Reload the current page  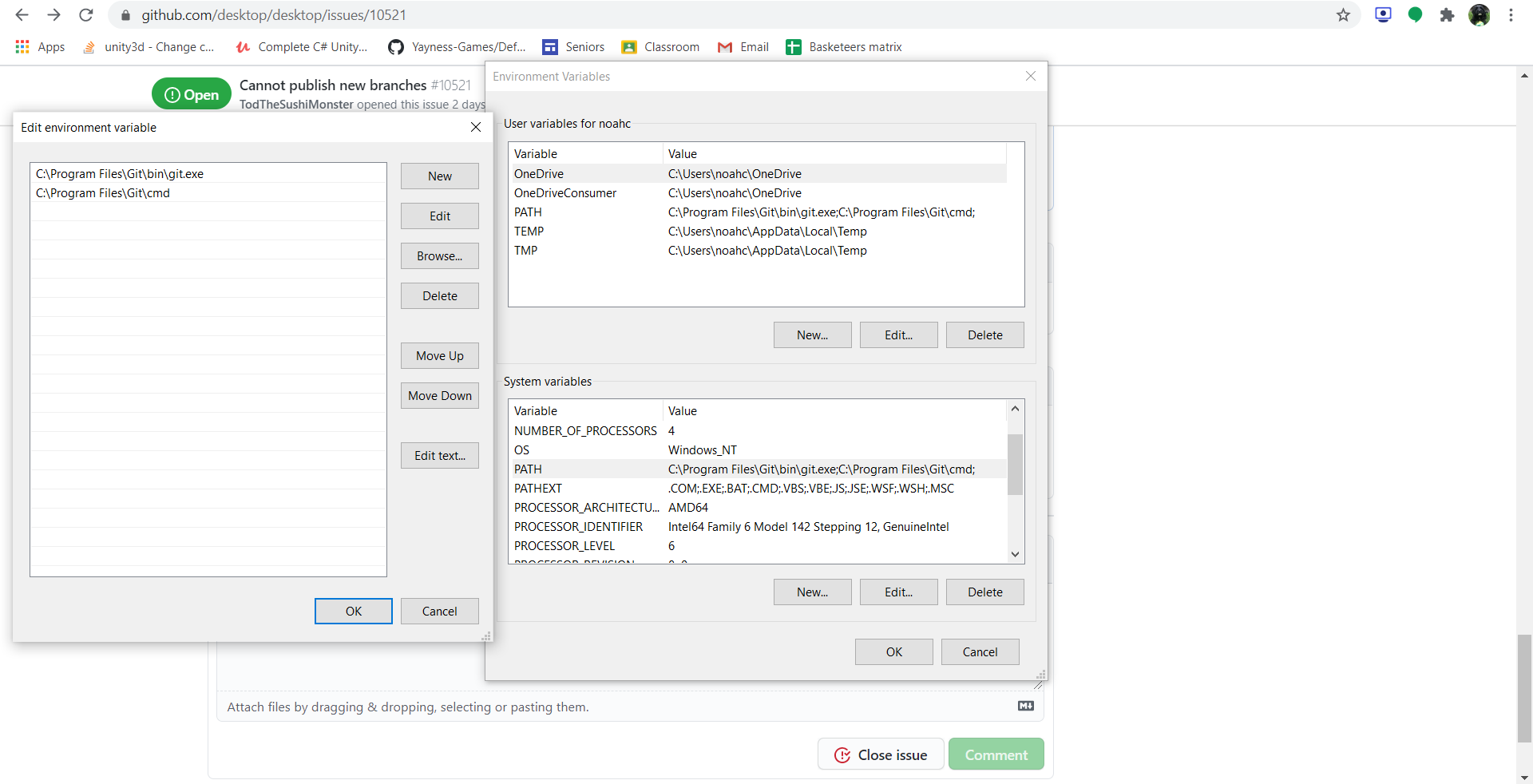point(85,14)
